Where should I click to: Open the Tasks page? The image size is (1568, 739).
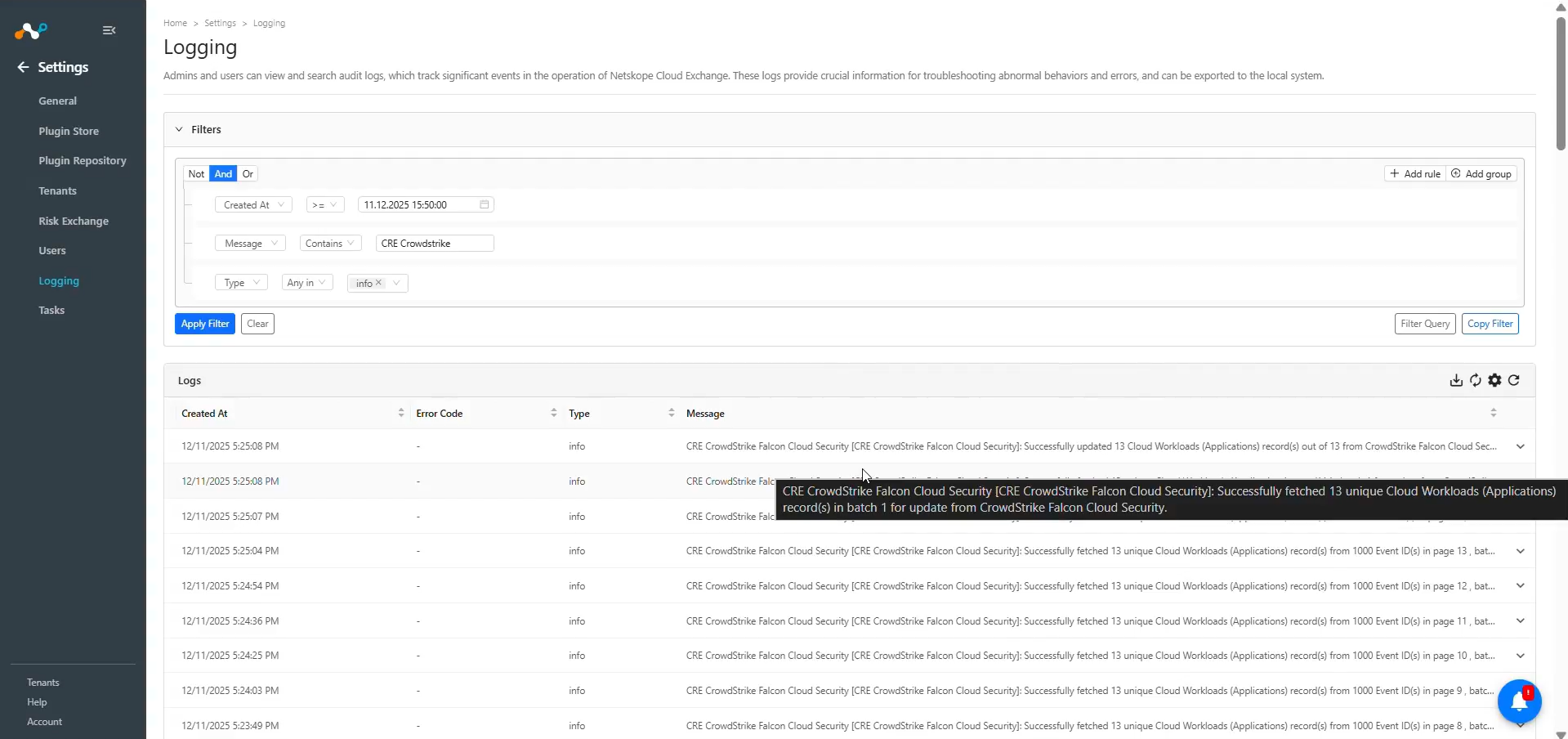point(51,310)
